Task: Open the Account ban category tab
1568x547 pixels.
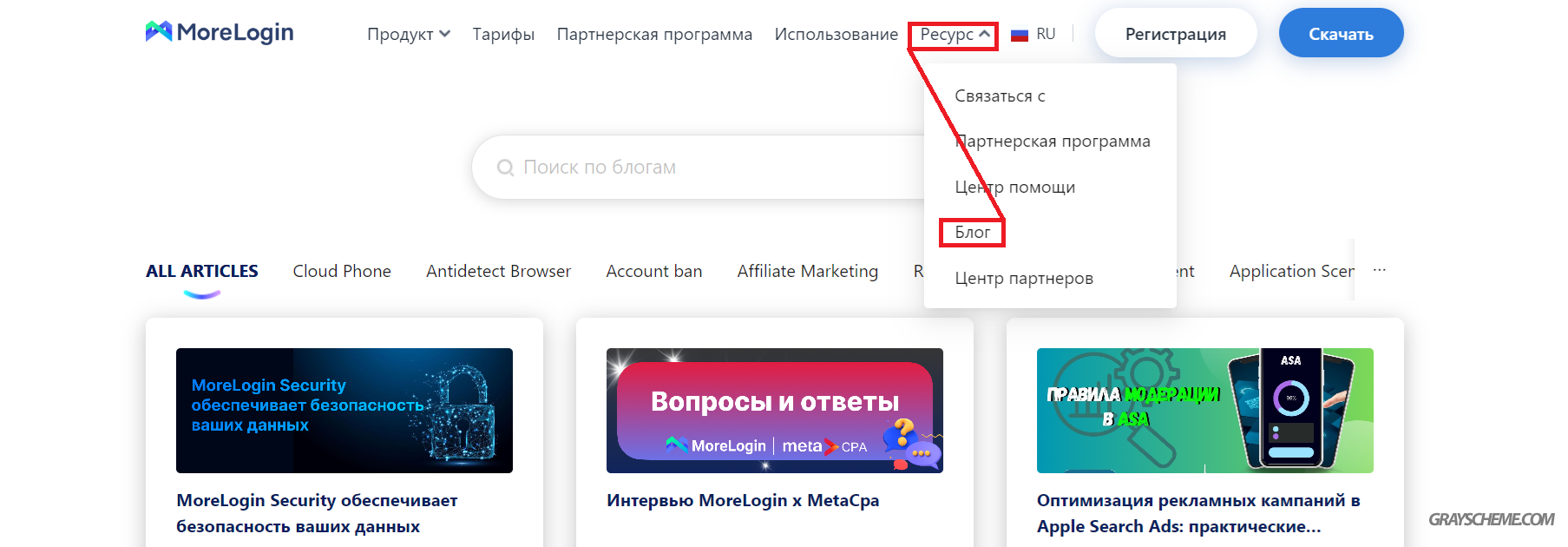Action: 654,271
